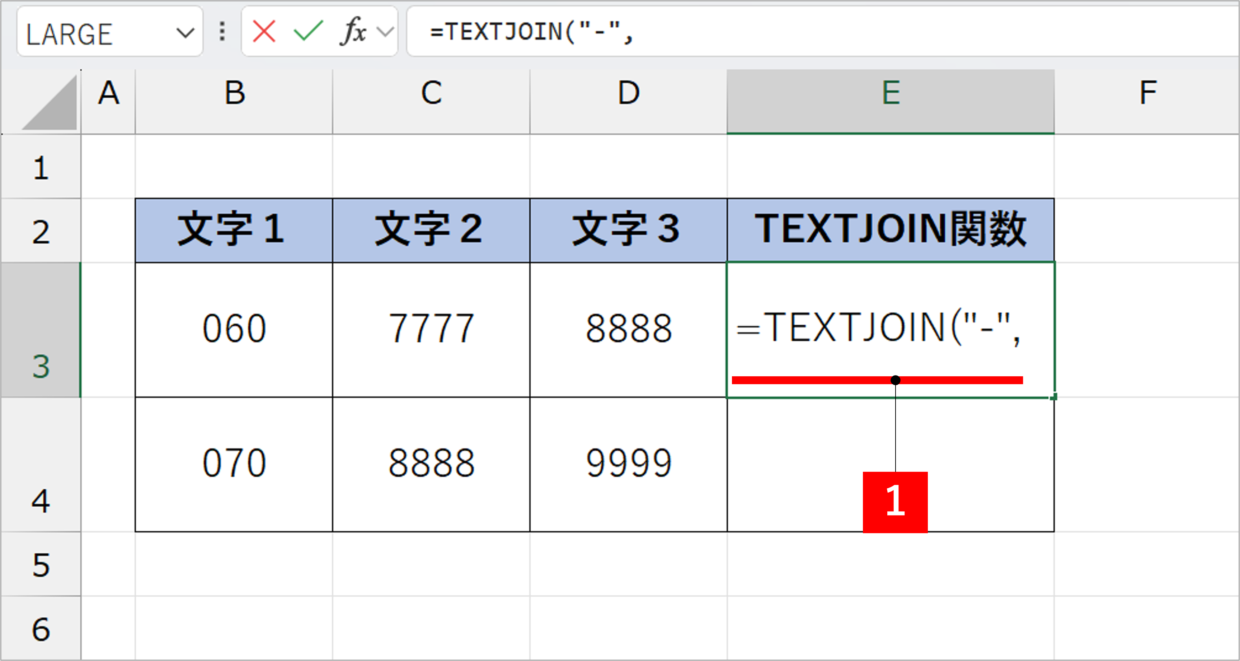Image resolution: width=1240 pixels, height=661 pixels.
Task: Click into the formula bar text
Action: point(800,32)
